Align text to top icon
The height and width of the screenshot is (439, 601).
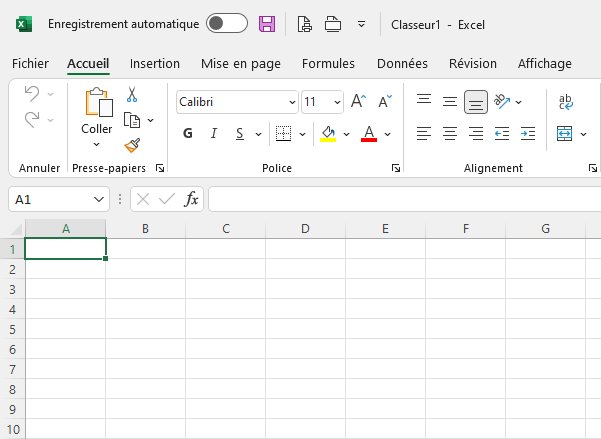(x=424, y=100)
